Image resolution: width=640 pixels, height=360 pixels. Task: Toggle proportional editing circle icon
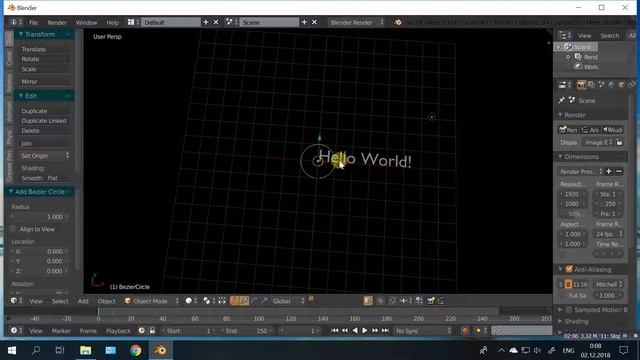(380, 301)
